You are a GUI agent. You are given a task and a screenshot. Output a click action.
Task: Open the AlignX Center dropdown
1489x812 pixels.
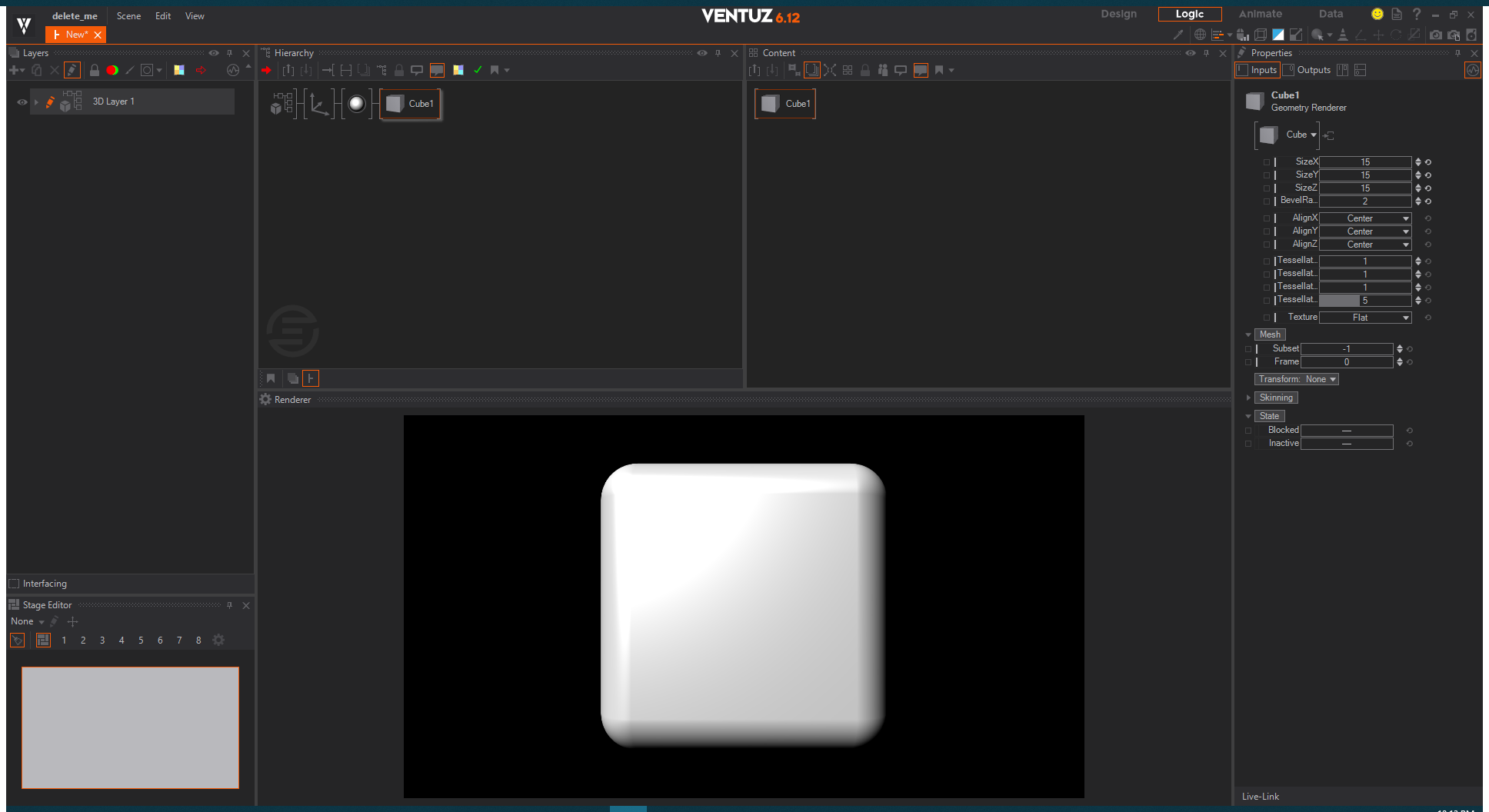pos(1365,218)
